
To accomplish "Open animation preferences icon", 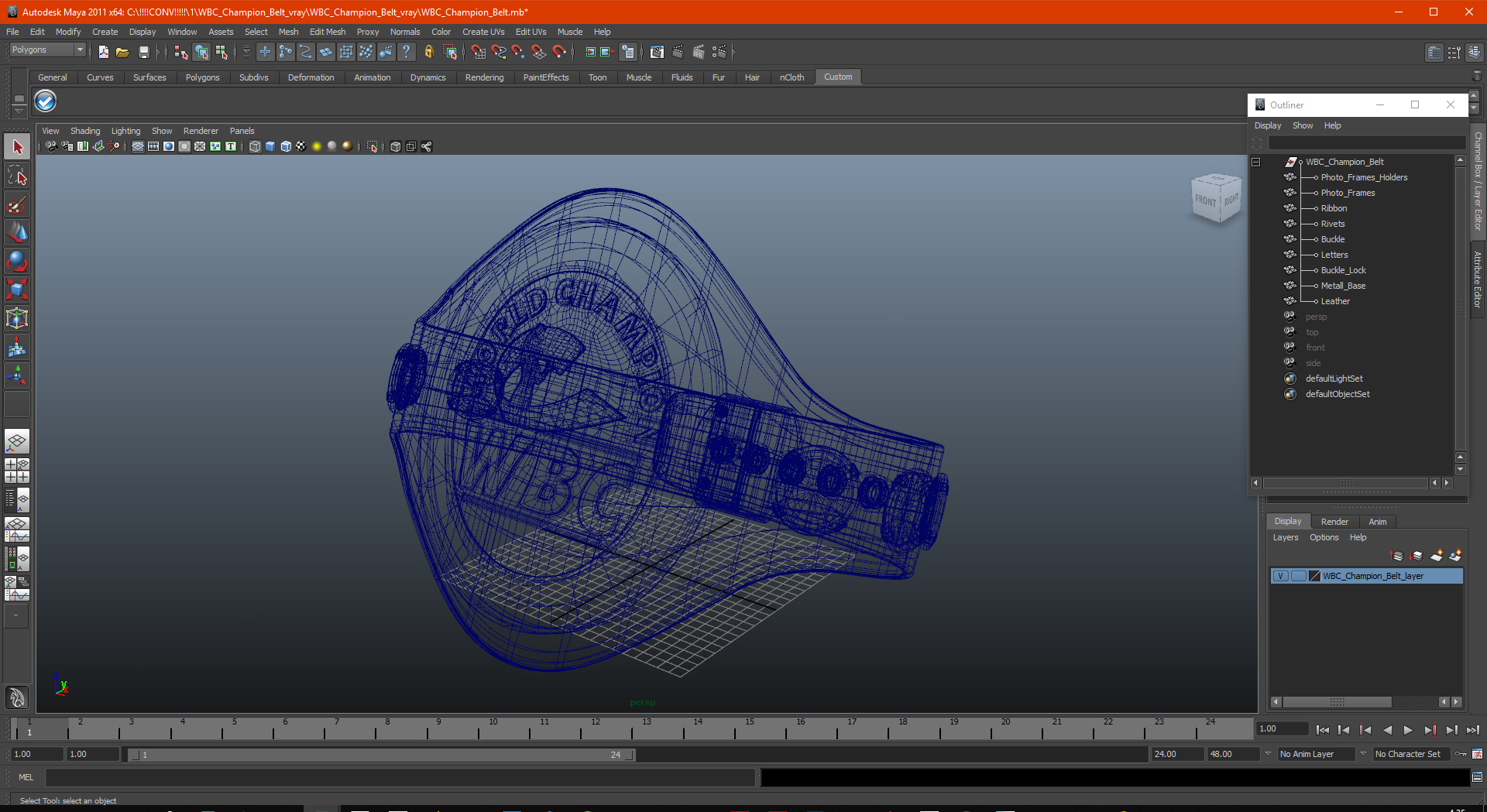I will [x=1478, y=754].
